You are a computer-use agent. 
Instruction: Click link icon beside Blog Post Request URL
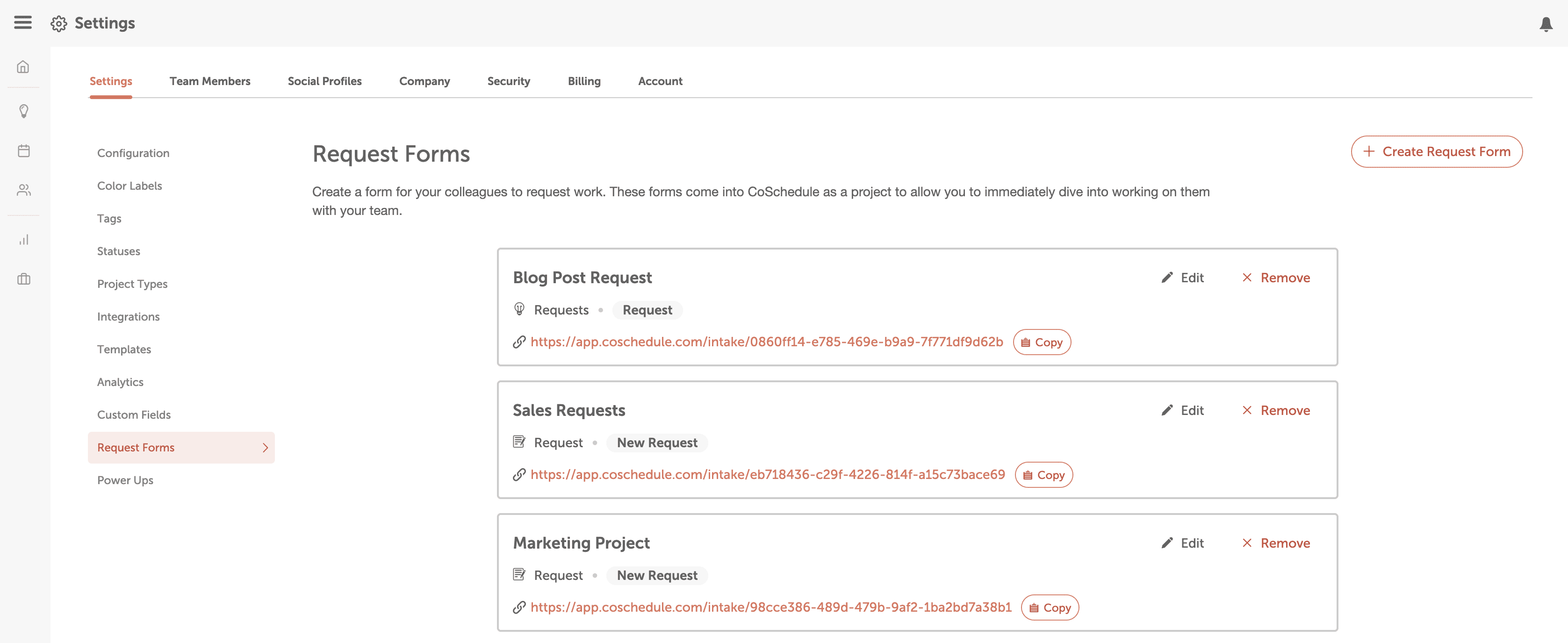pos(518,343)
